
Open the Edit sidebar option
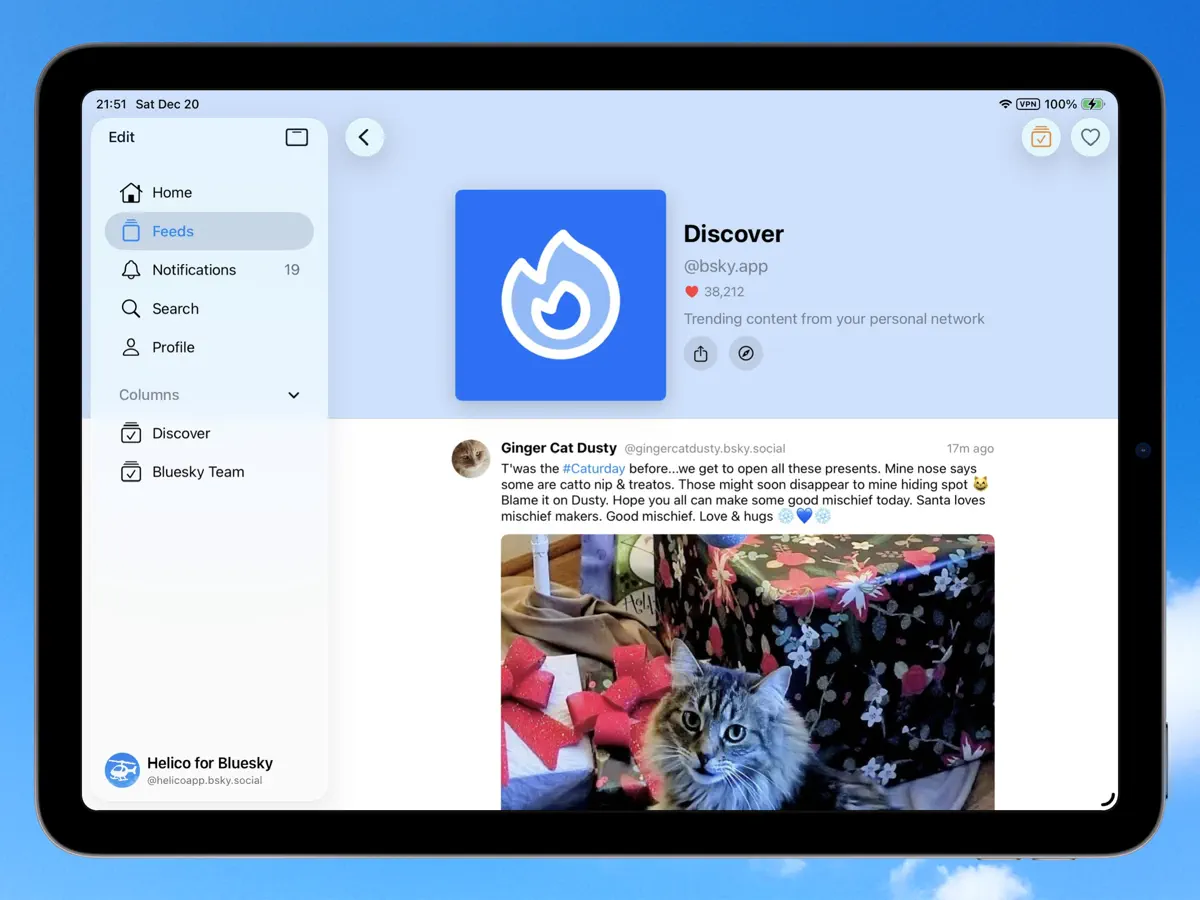pyautogui.click(x=121, y=137)
